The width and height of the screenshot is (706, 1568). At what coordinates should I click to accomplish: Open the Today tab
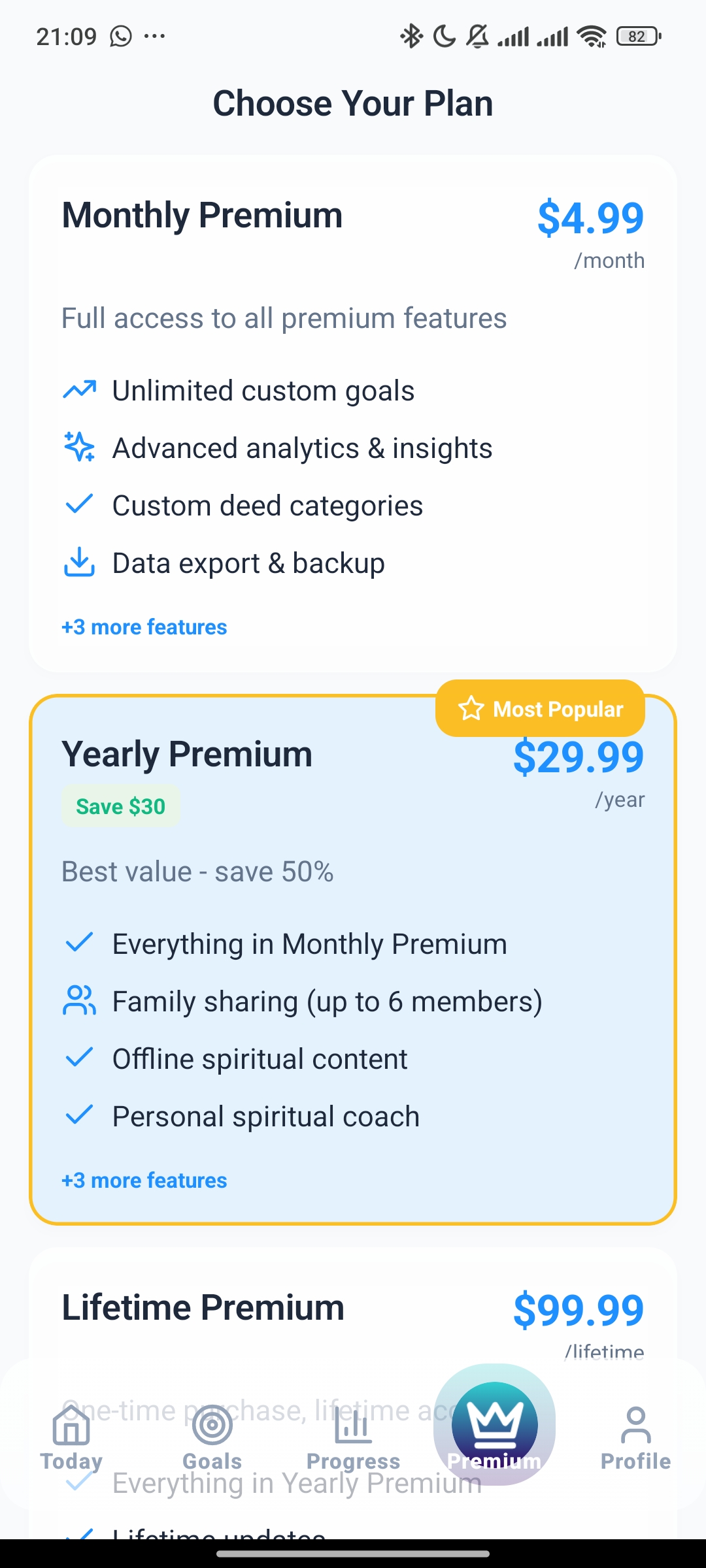[x=71, y=1437]
